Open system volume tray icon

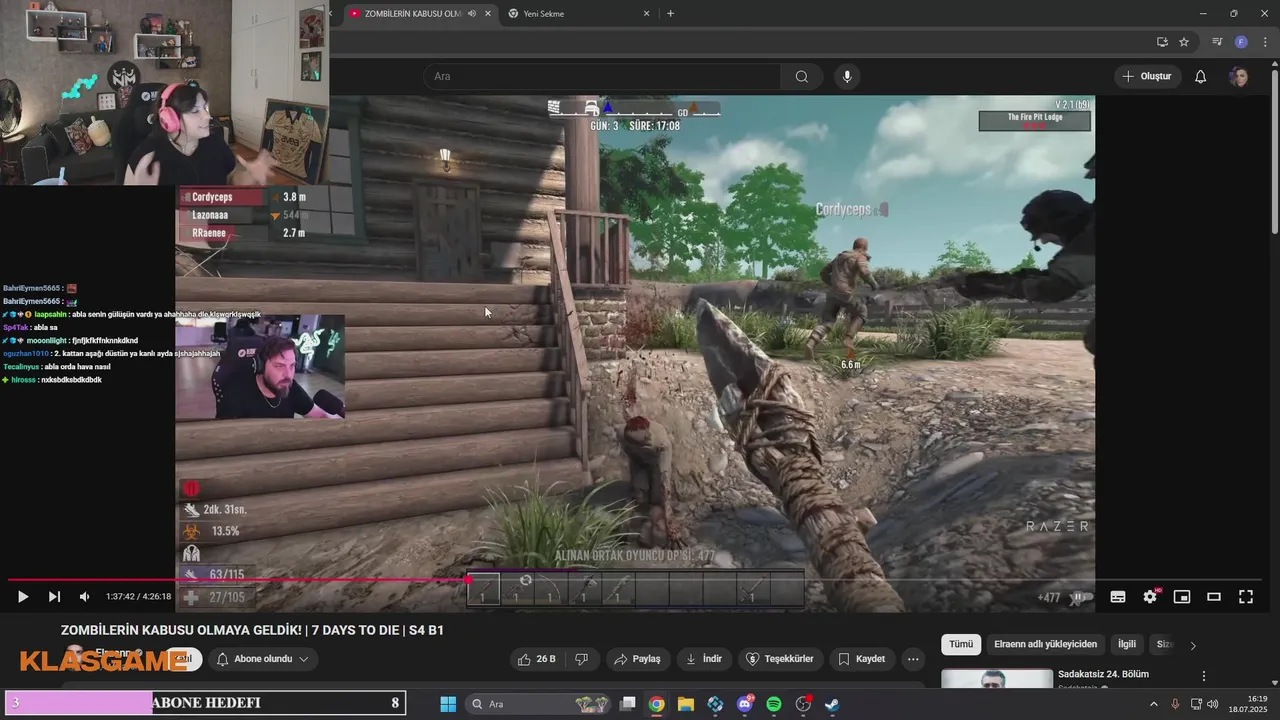tap(1213, 704)
